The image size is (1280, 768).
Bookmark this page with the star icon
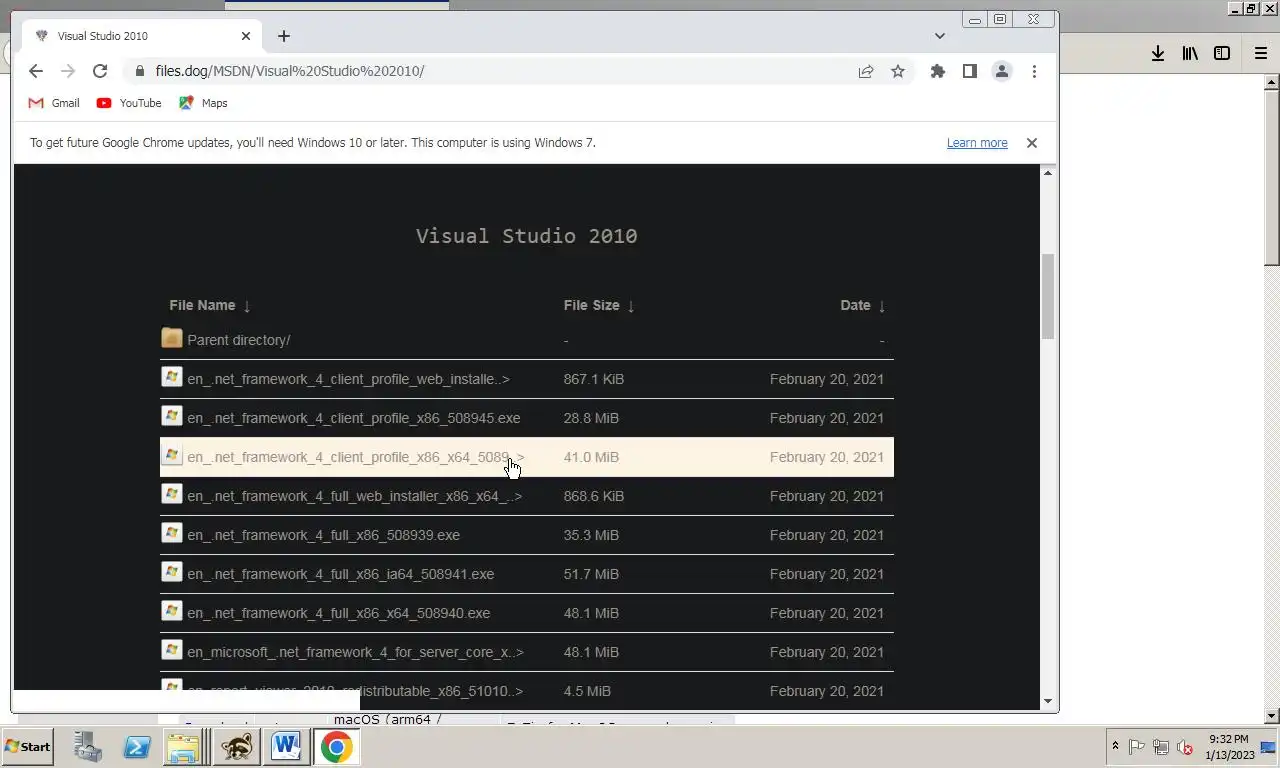(898, 71)
